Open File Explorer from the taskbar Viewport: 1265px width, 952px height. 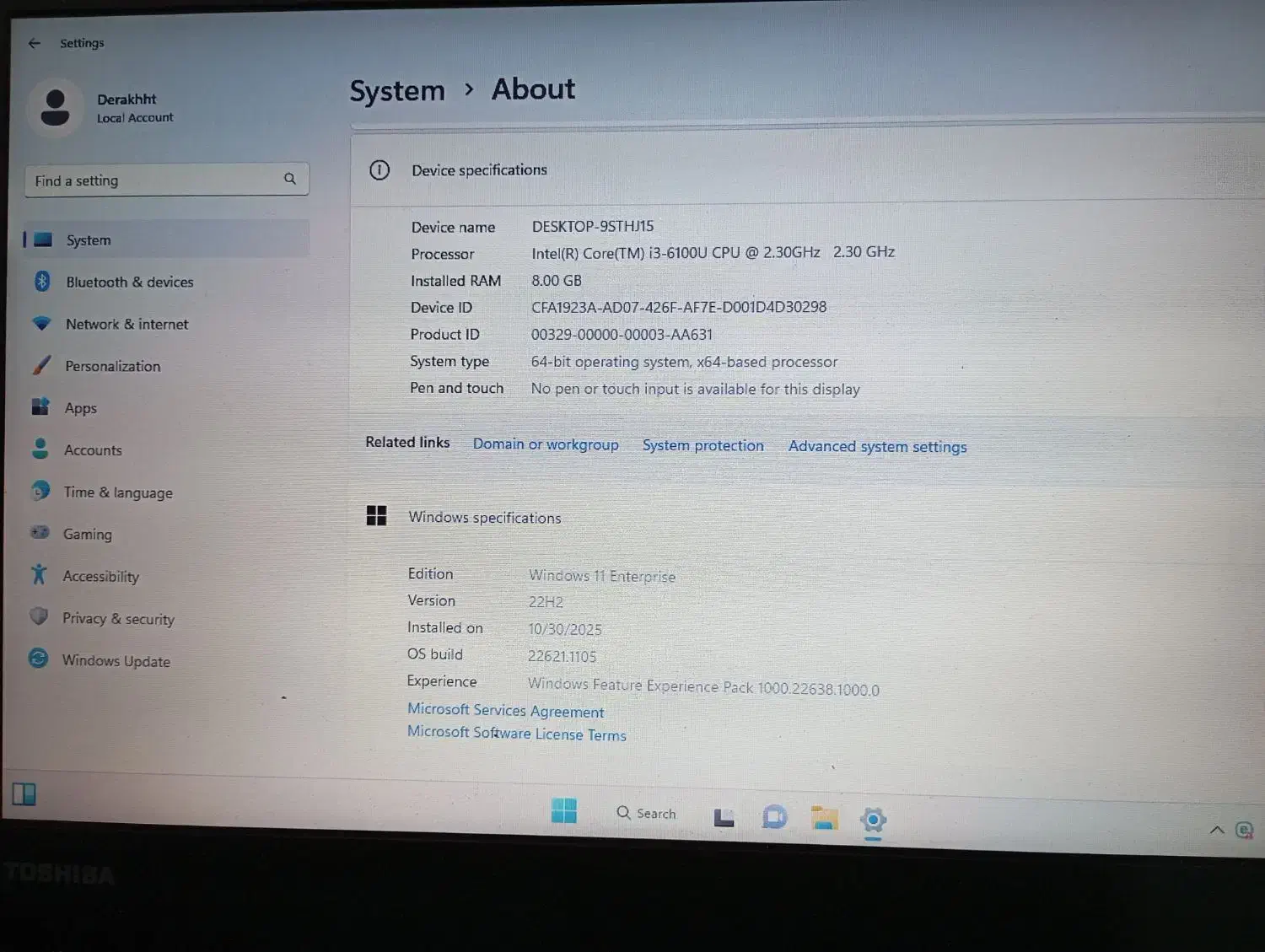[824, 818]
